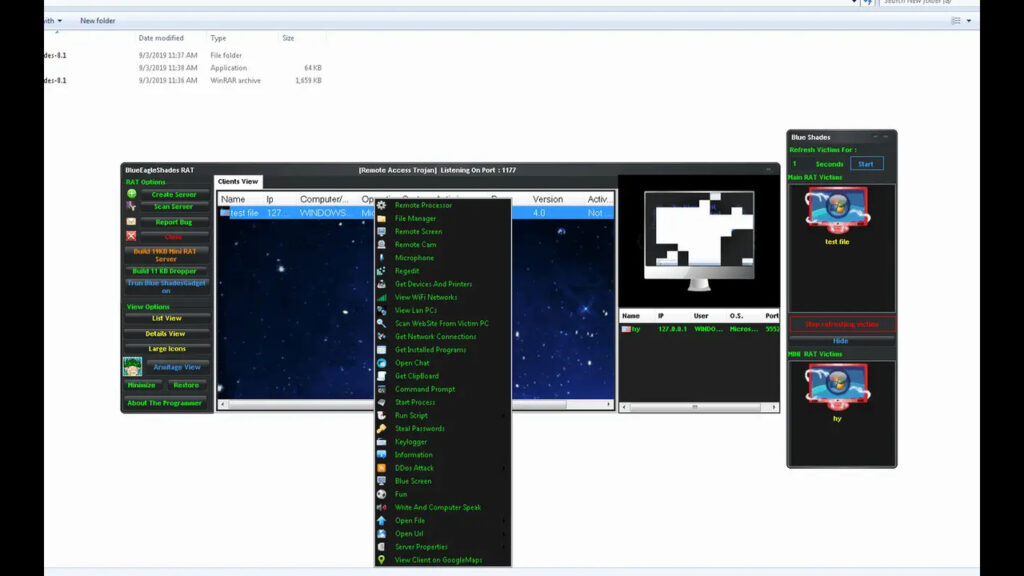
Task: Click the signal bars icon beside View WiFi Networks
Action: click(381, 297)
